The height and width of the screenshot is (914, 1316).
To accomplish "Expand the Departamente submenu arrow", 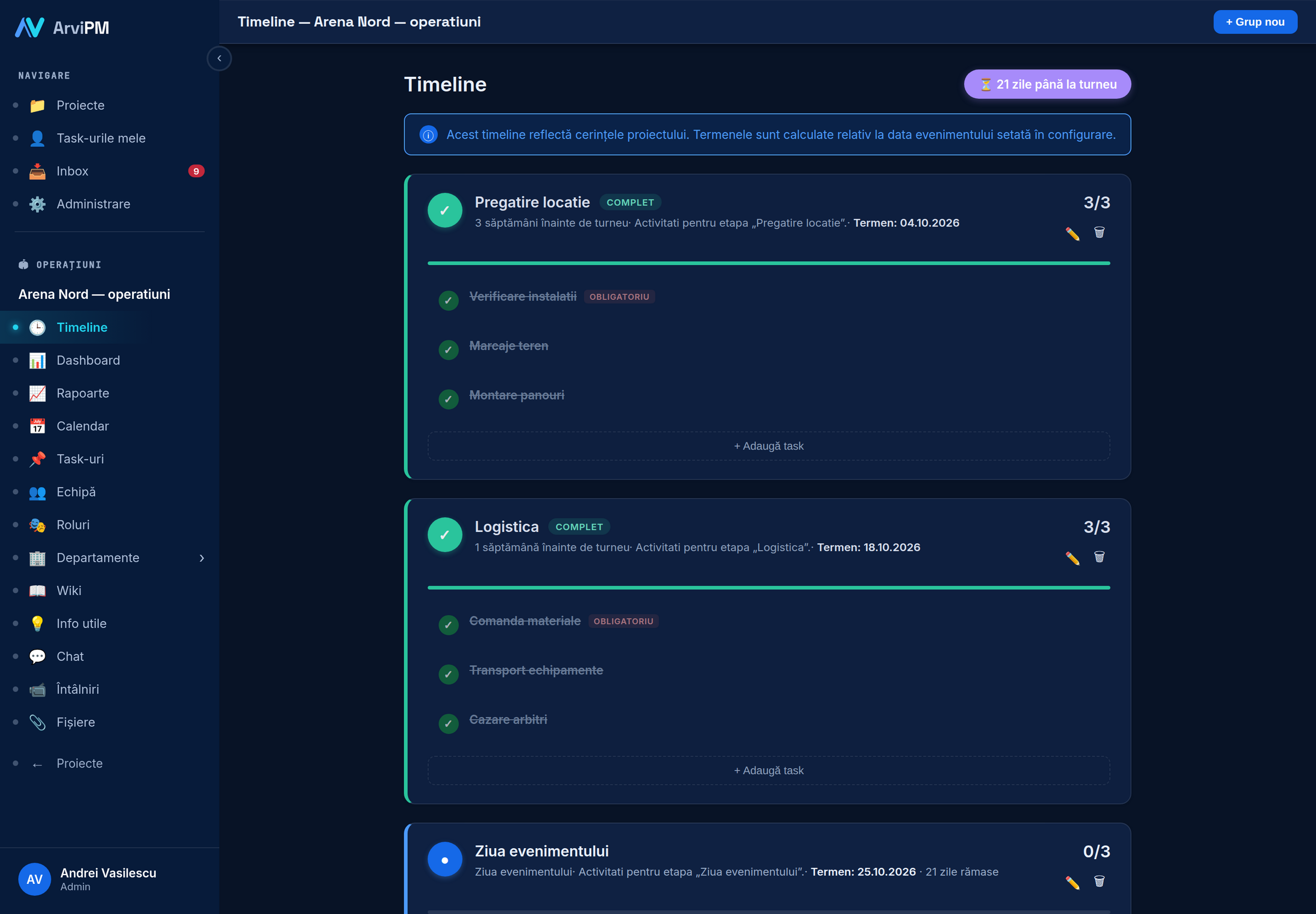I will point(202,558).
